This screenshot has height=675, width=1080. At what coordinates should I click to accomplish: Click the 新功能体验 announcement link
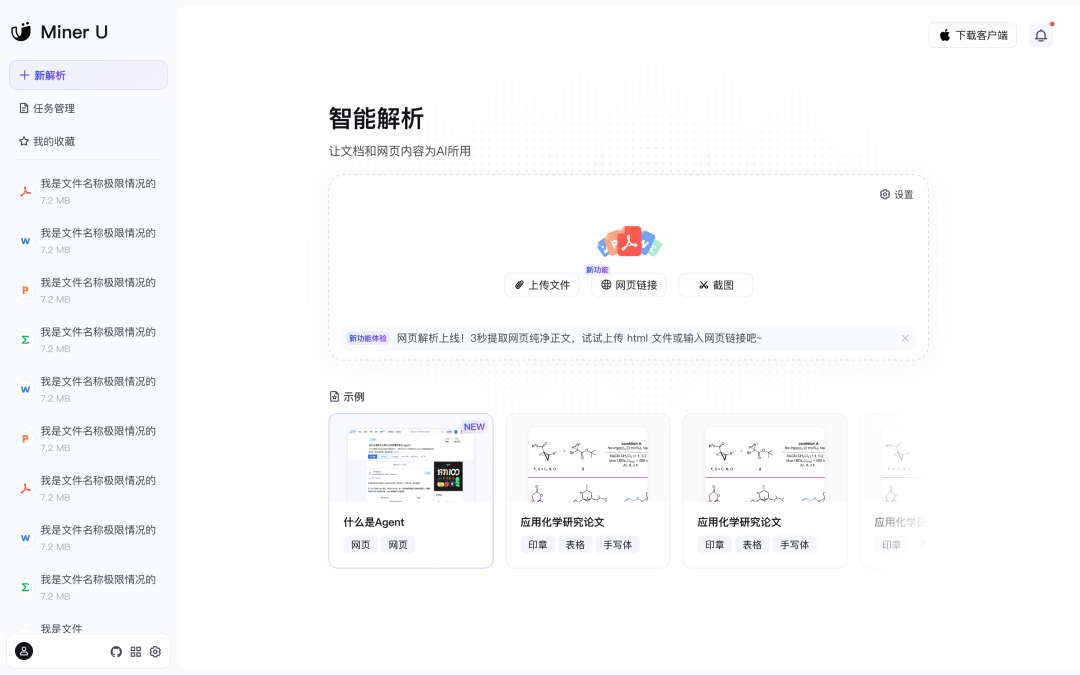[x=369, y=338]
